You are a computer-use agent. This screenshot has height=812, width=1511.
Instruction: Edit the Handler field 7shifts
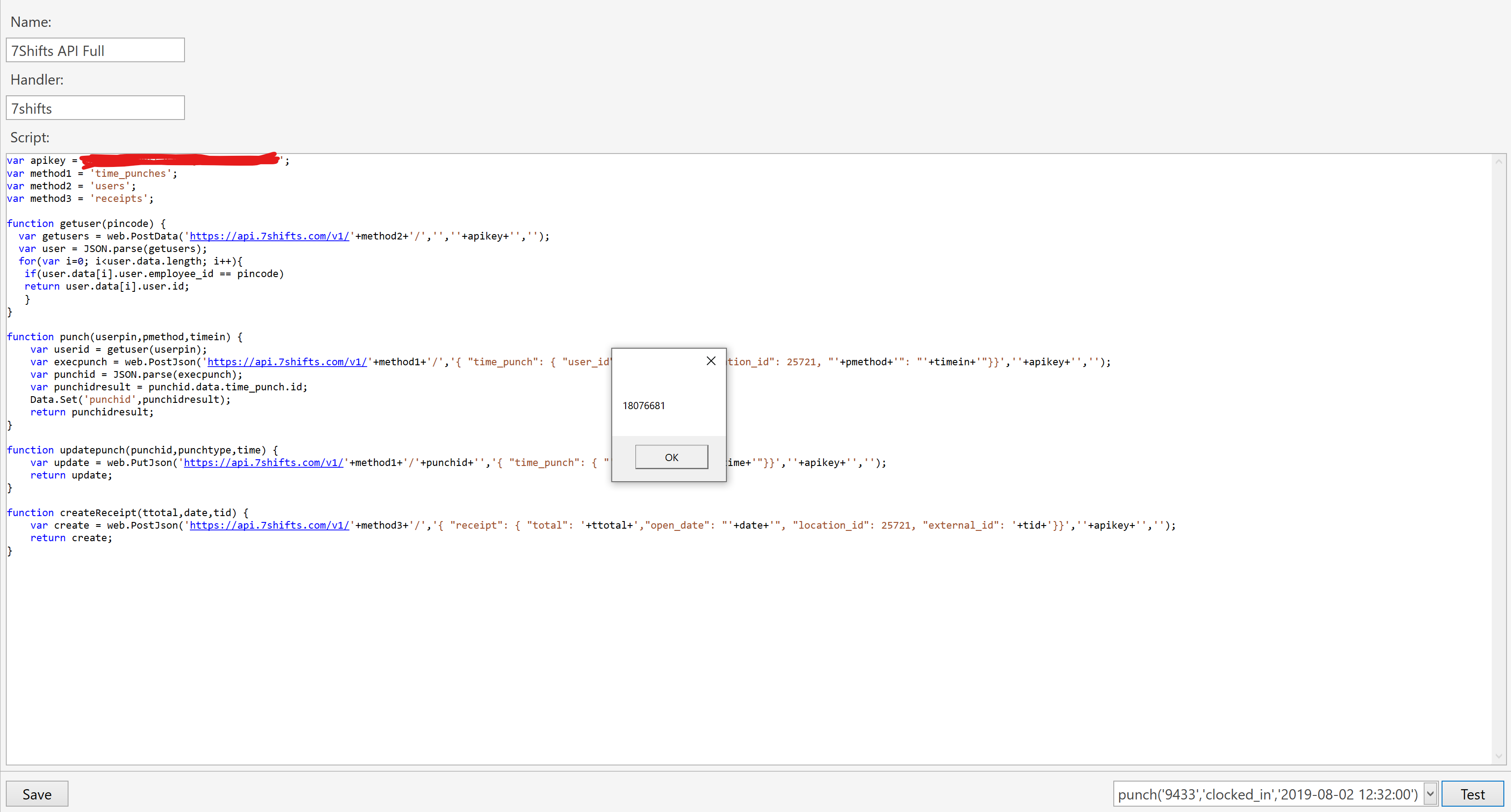pos(95,108)
